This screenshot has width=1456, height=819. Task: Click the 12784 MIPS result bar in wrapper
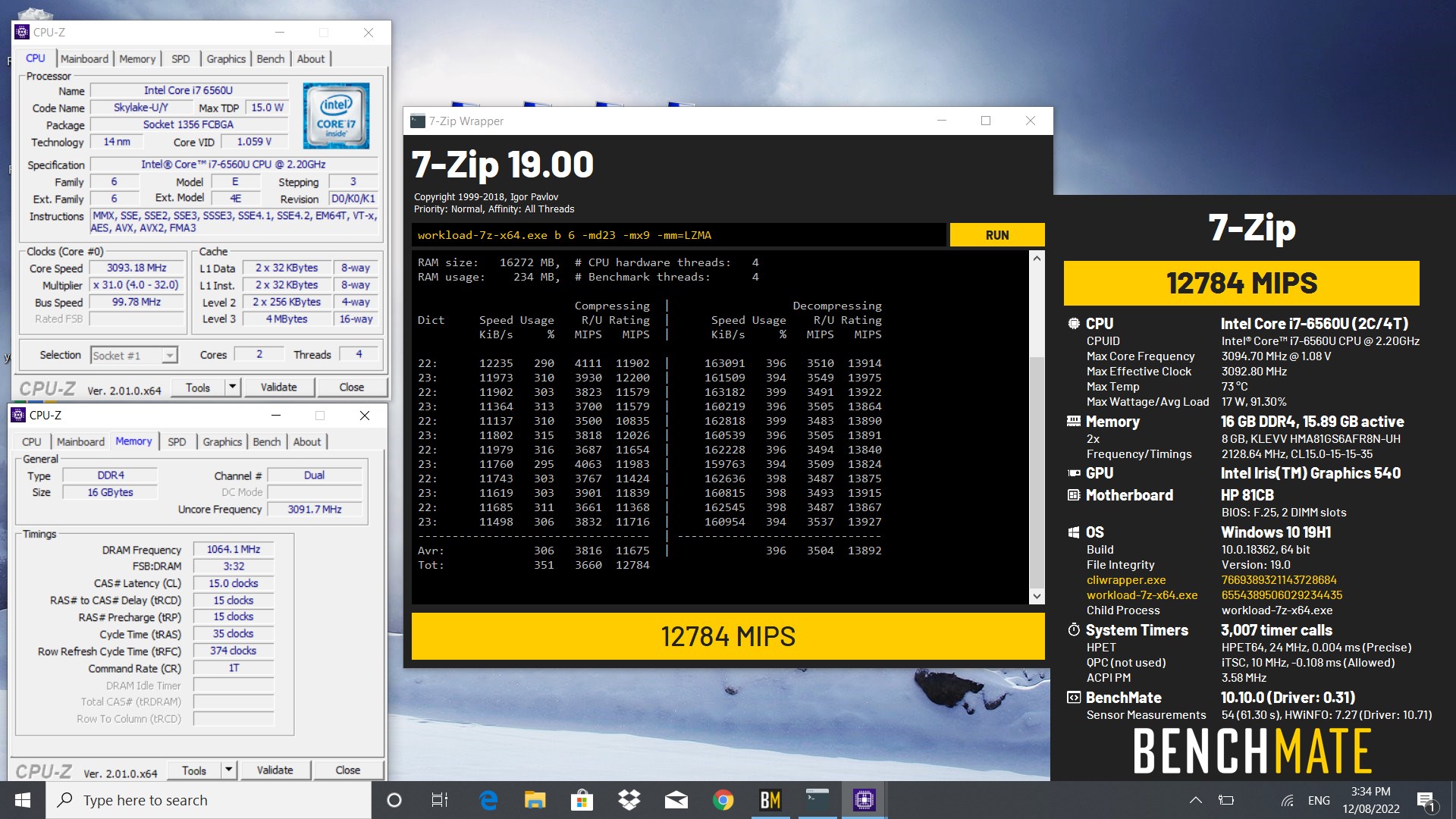728,636
